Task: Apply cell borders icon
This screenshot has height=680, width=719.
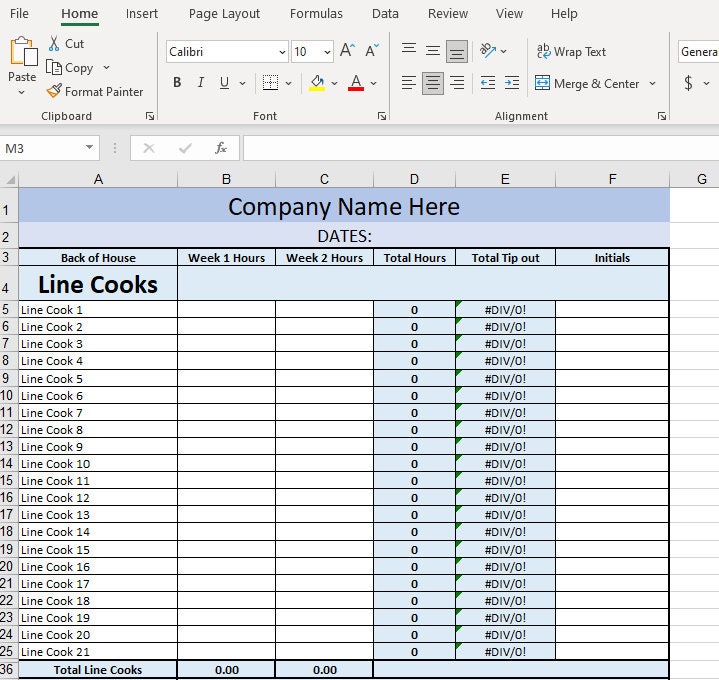Action: (270, 83)
